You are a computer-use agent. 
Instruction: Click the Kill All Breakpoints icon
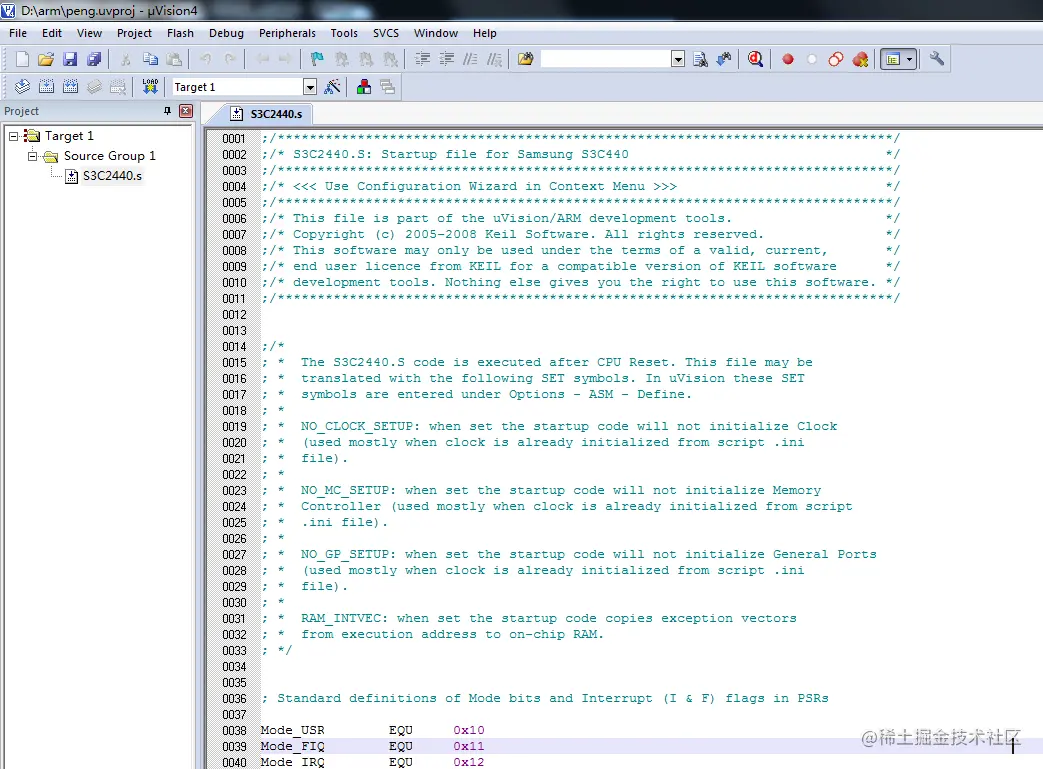[x=860, y=59]
